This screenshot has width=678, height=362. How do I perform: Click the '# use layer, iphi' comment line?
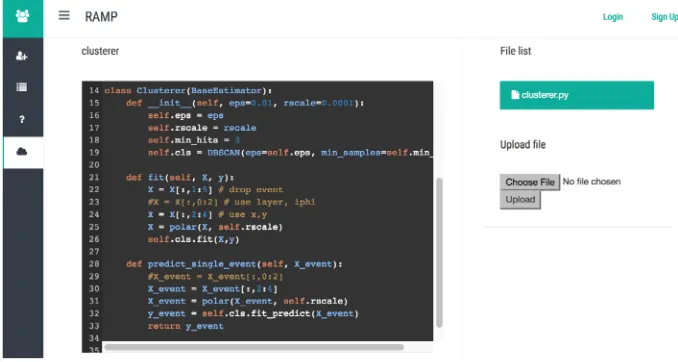click(231, 202)
